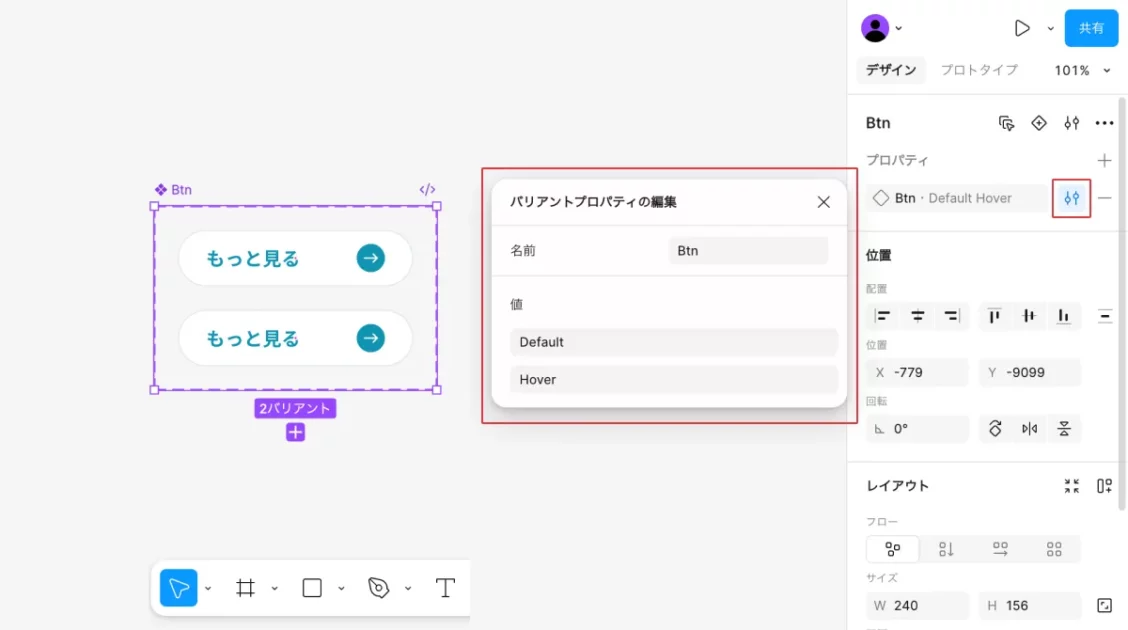Select the Frame tool
Viewport: 1128px width, 630px height.
pos(245,588)
